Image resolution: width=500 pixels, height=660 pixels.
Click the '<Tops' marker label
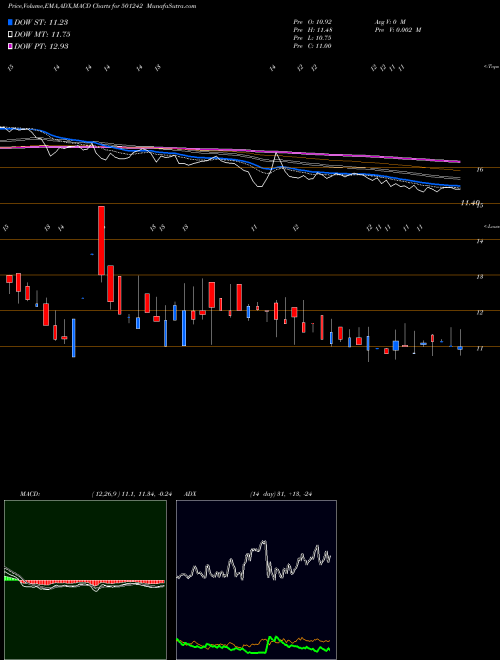click(x=491, y=67)
